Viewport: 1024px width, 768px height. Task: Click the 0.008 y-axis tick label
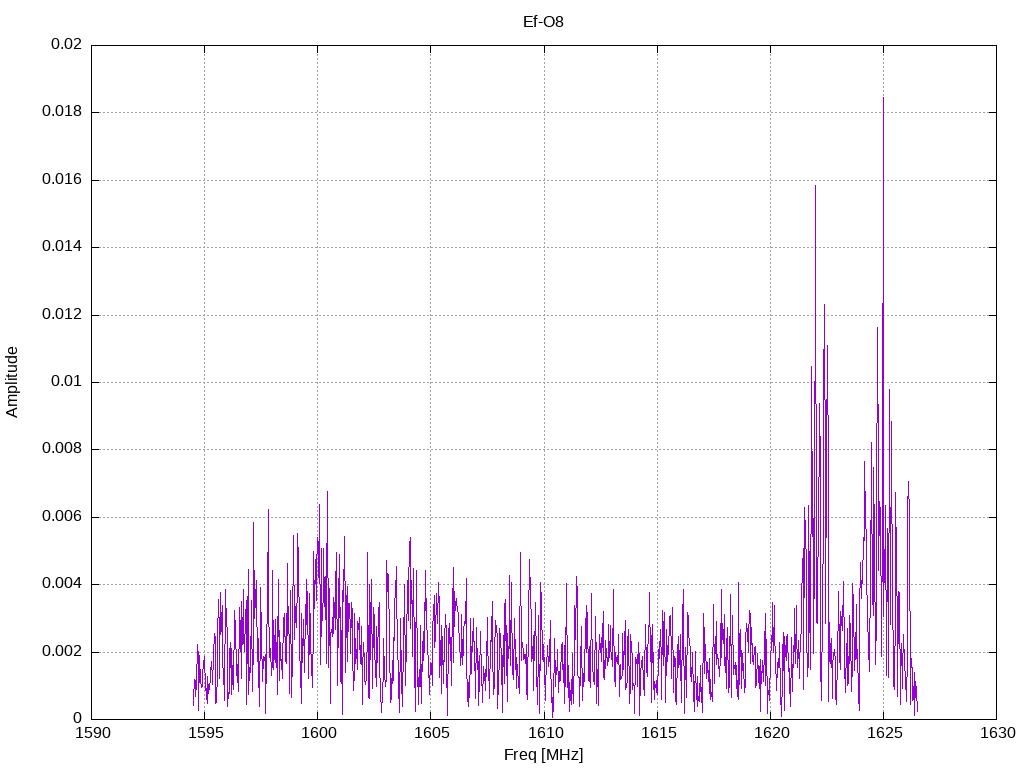(62, 449)
